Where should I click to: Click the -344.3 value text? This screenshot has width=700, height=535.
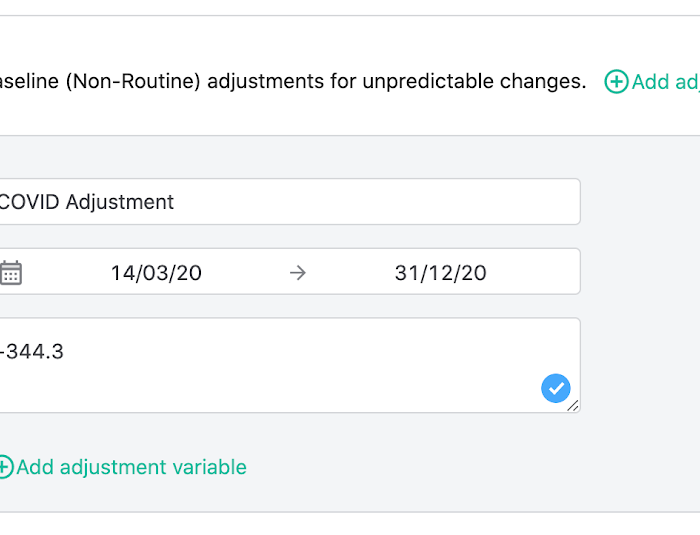[32, 351]
